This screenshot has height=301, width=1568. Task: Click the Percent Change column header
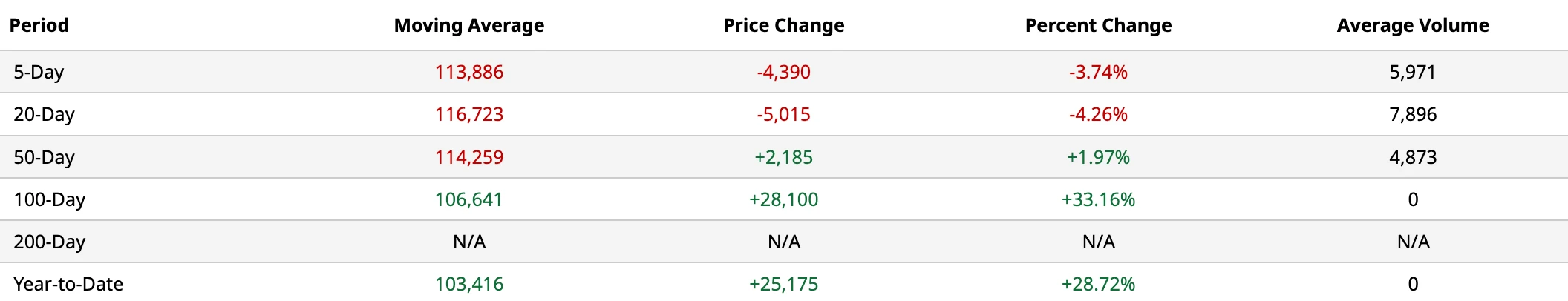1099,25
